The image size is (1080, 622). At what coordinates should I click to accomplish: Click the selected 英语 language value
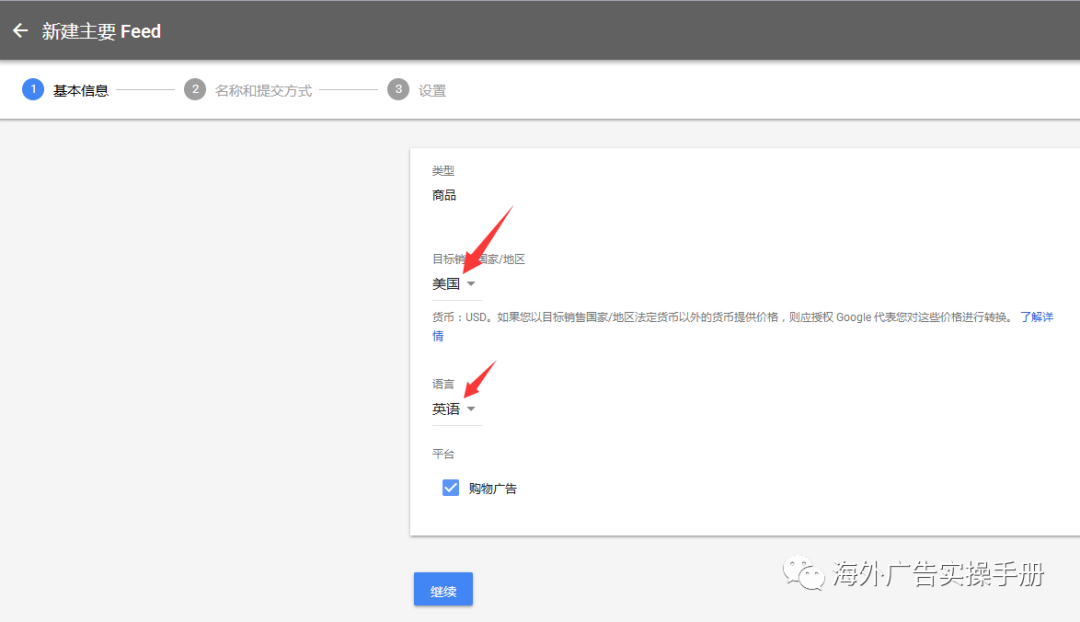point(446,409)
